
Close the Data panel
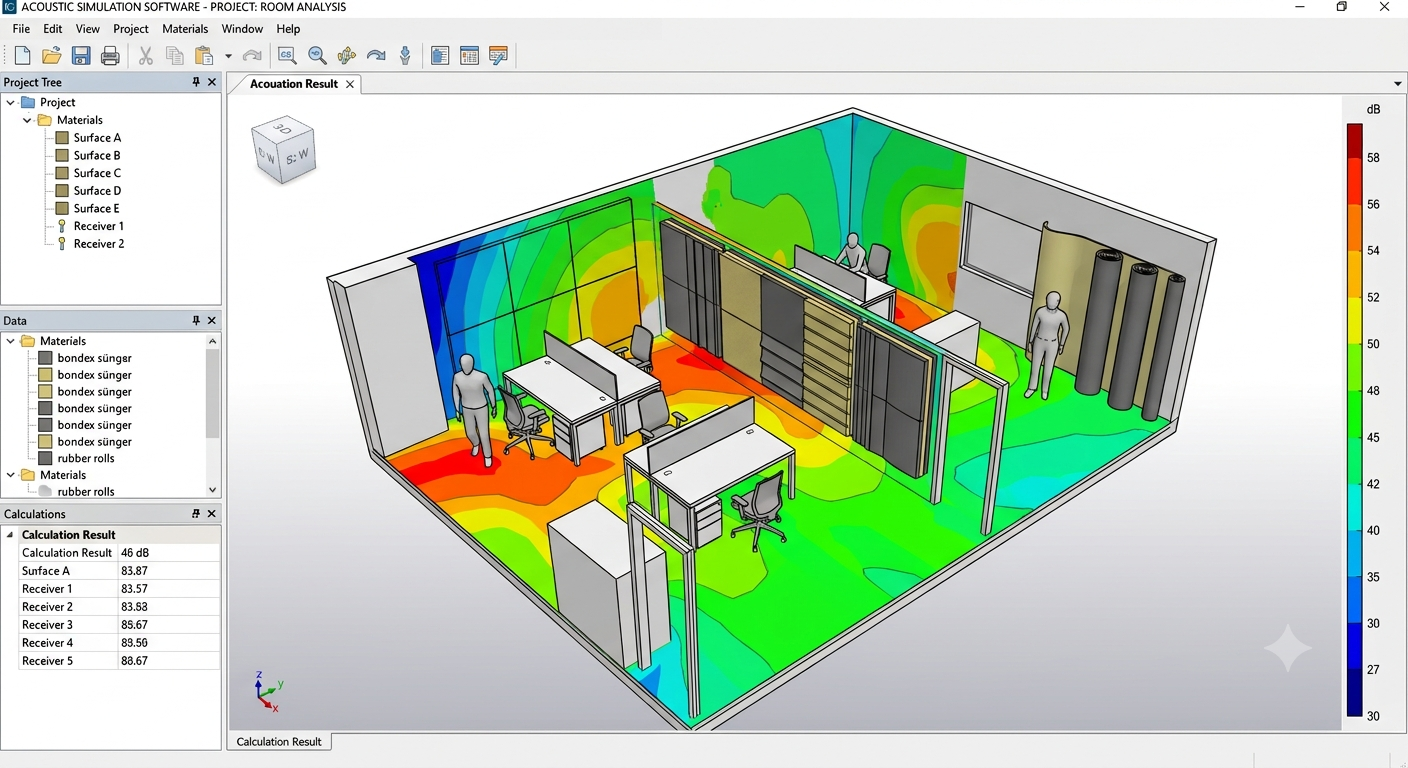(212, 320)
